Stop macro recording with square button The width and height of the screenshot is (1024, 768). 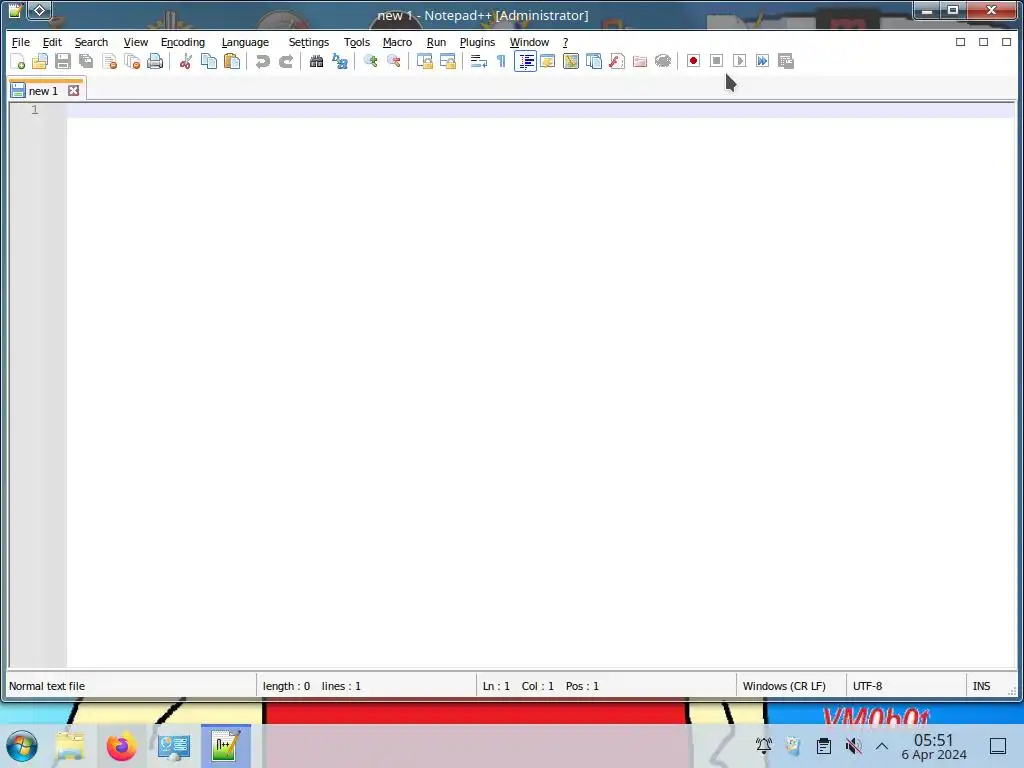click(x=716, y=61)
